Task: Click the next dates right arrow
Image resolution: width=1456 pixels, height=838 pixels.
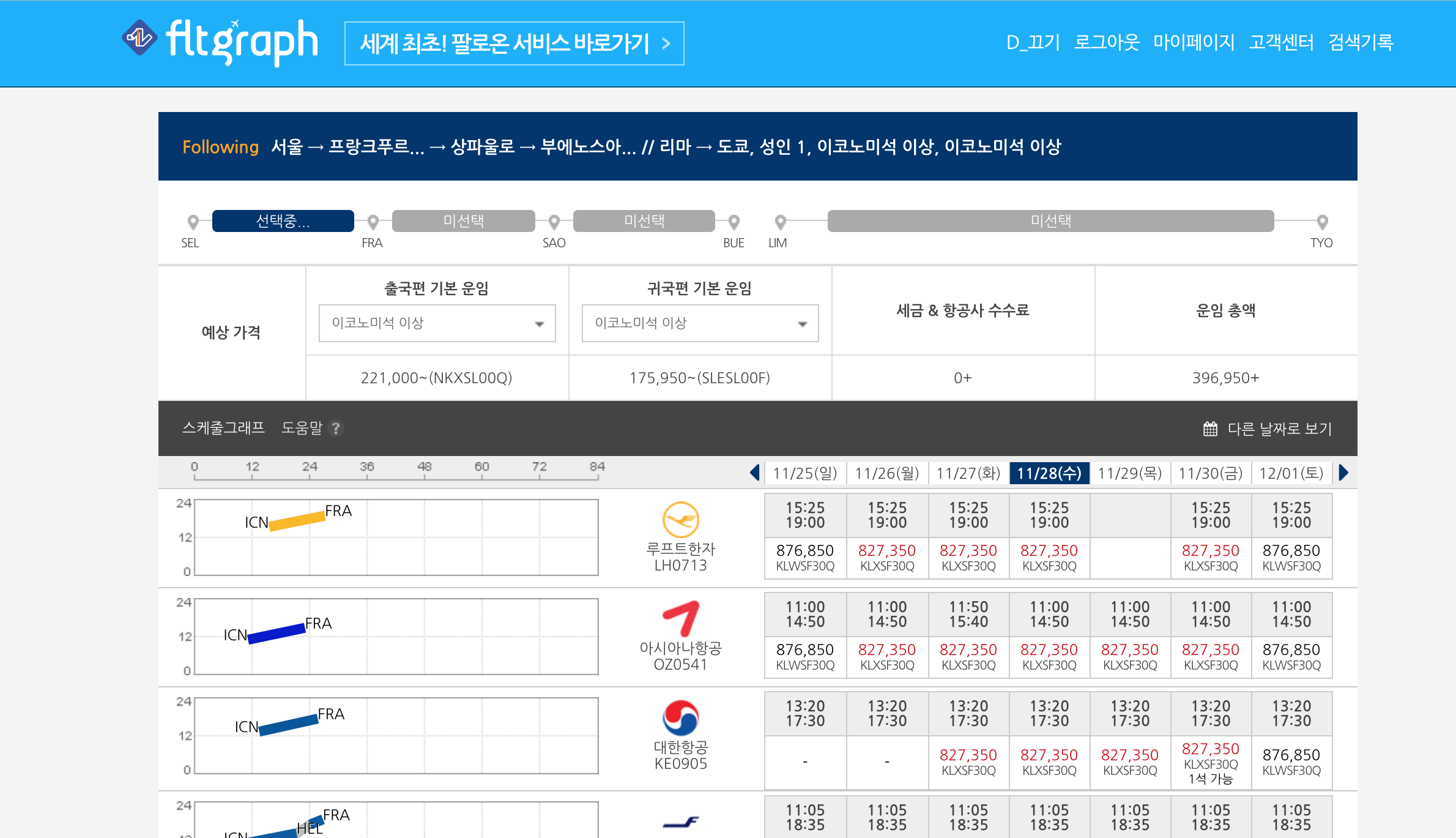Action: (x=1343, y=473)
